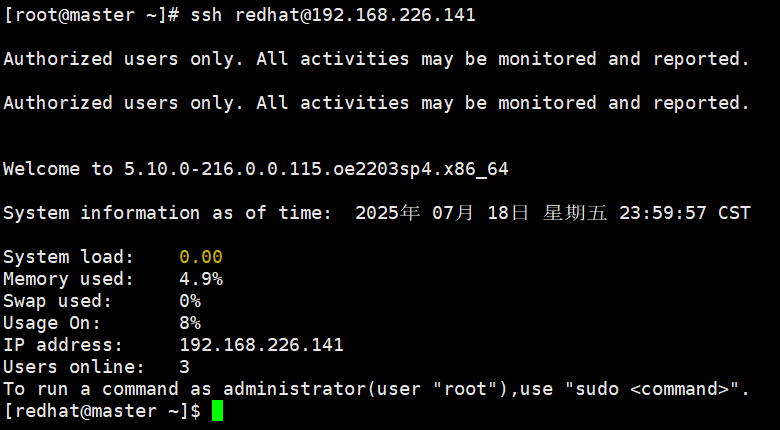780x430 pixels.
Task: Click the Memory used value "4.9%"
Action: [201, 279]
